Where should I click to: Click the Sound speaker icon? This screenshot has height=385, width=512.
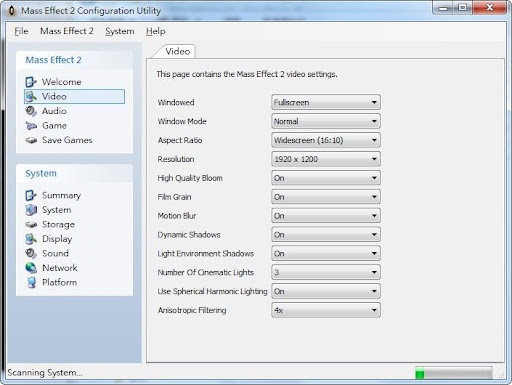[x=31, y=254]
